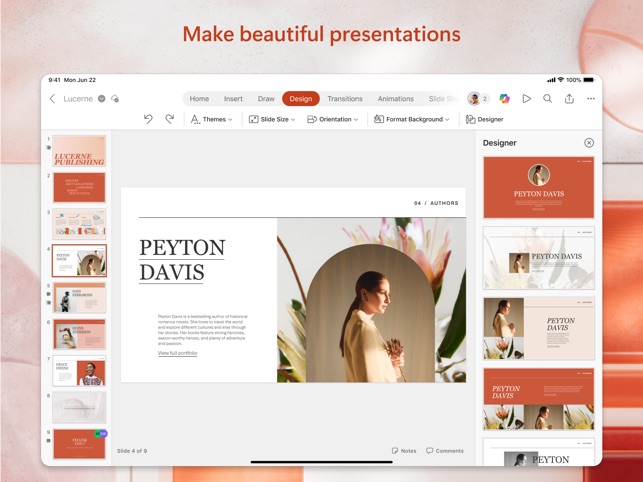Apply the faded floral background Designer layout

(x=538, y=258)
